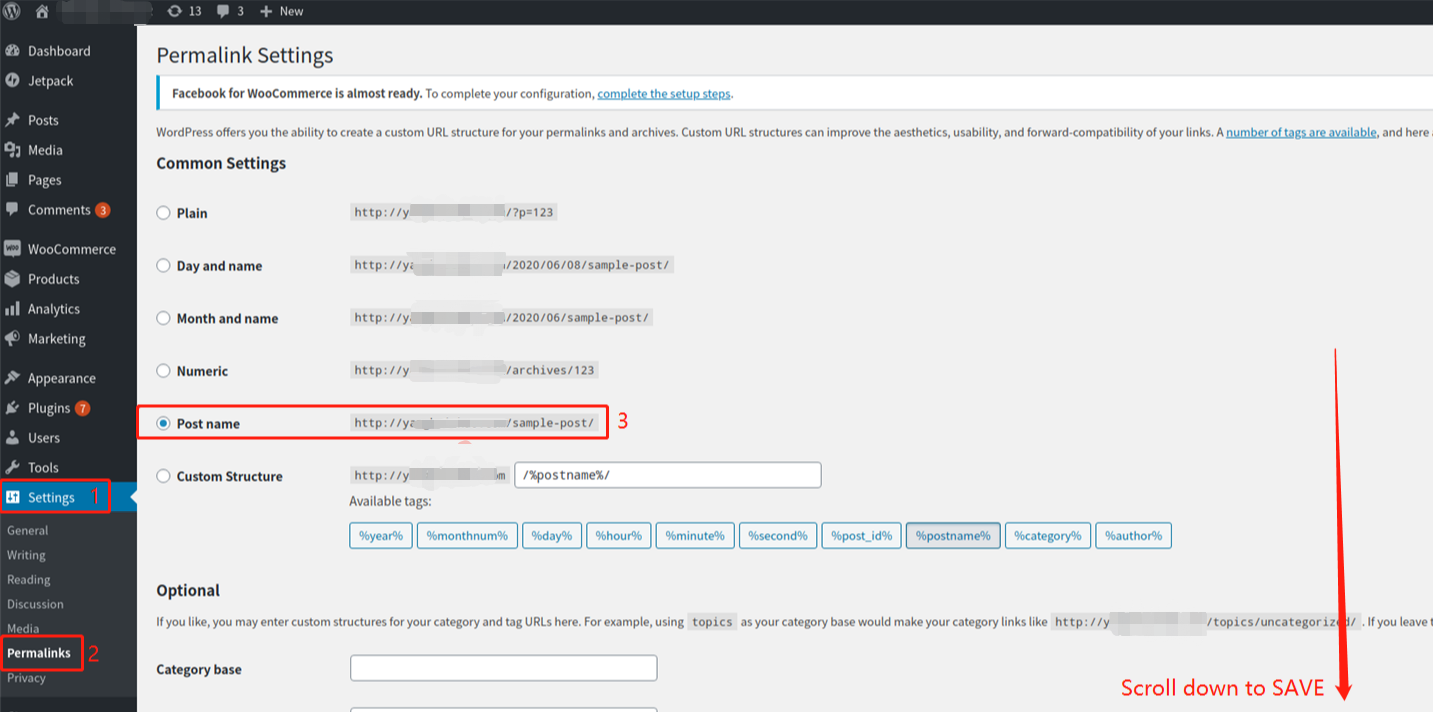Insert the %year% tag button
The image size is (1433, 712).
pyautogui.click(x=381, y=536)
